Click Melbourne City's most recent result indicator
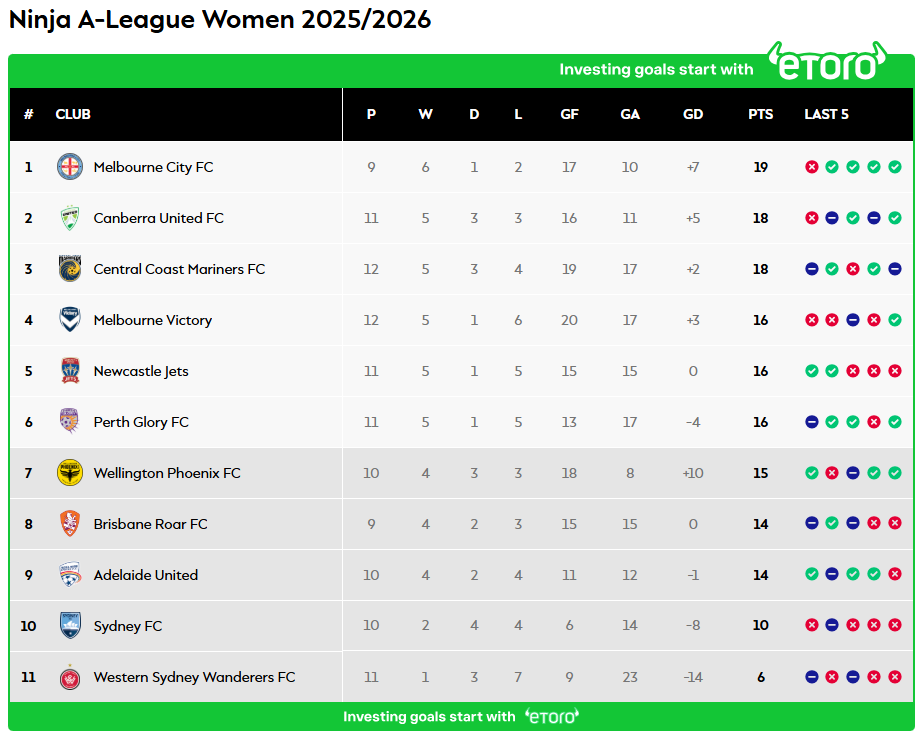This screenshot has height=740, width=924. [895, 167]
